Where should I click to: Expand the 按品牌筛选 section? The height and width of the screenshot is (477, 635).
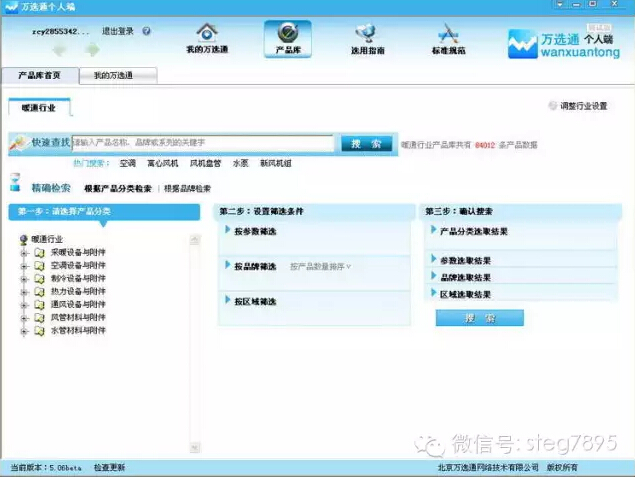[x=228, y=265]
